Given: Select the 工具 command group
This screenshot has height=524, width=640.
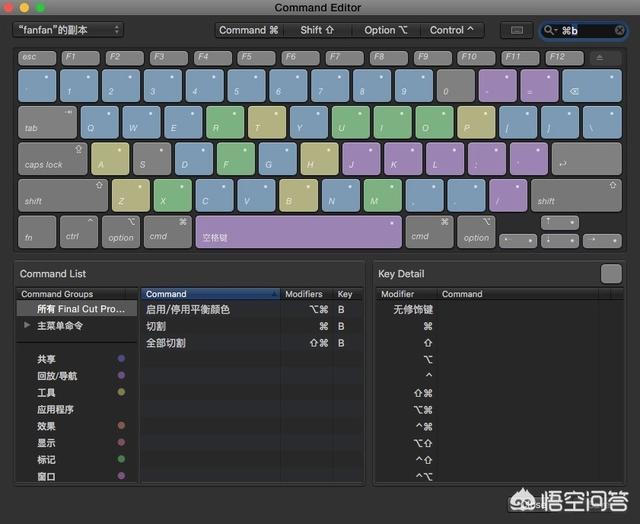Looking at the screenshot, I should 77,393.
